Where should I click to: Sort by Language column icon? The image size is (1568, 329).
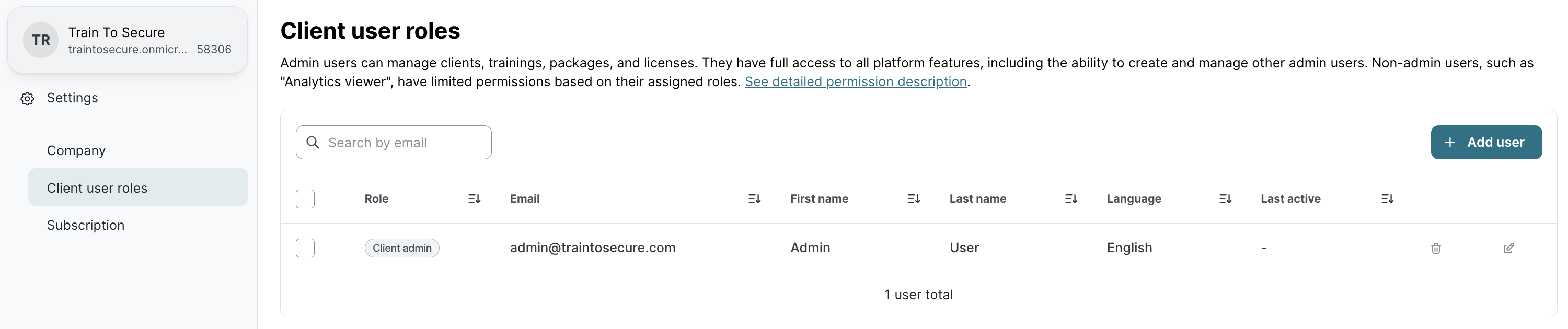tap(1225, 199)
